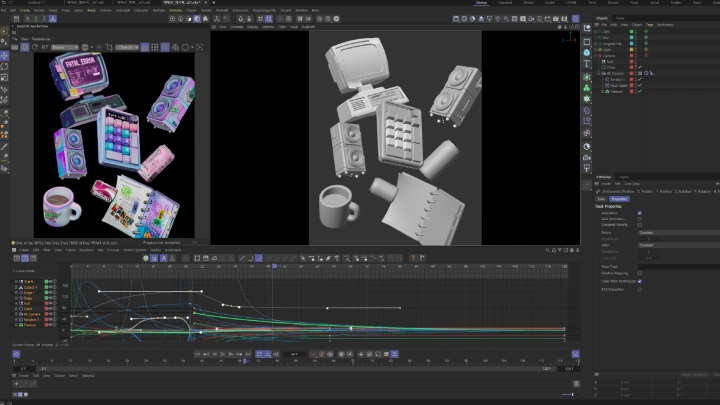720x405 pixels.
Task: Click the Properties button in the Attributes panel
Action: [619, 199]
